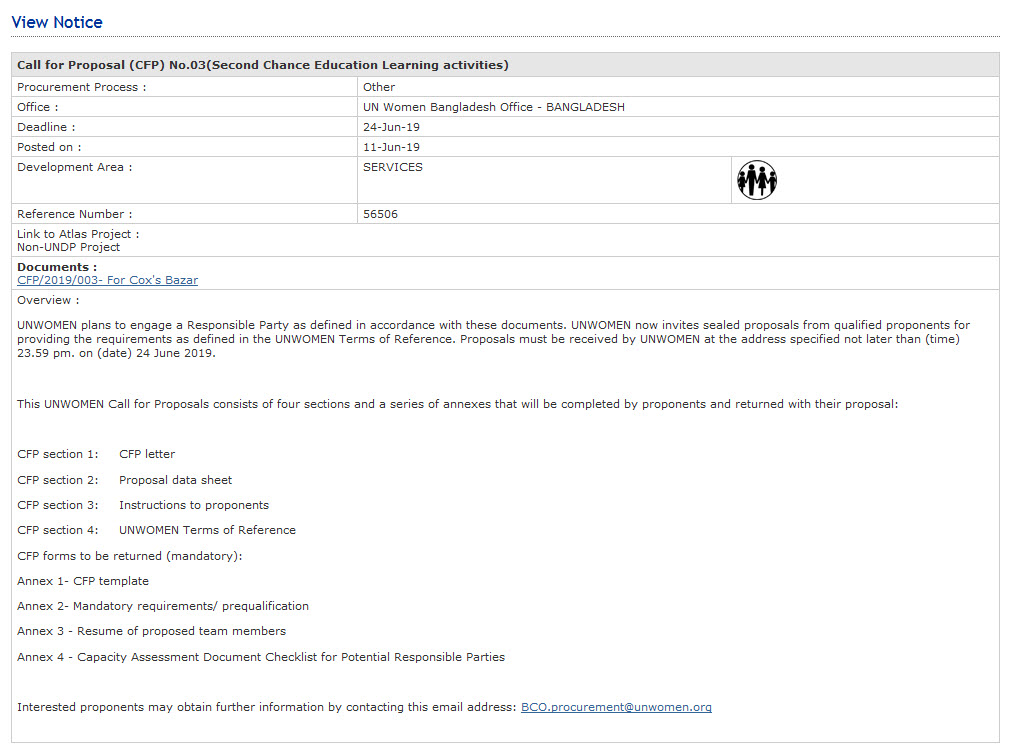
Task: Select the posted date 11-Jun-19
Action: 391,147
